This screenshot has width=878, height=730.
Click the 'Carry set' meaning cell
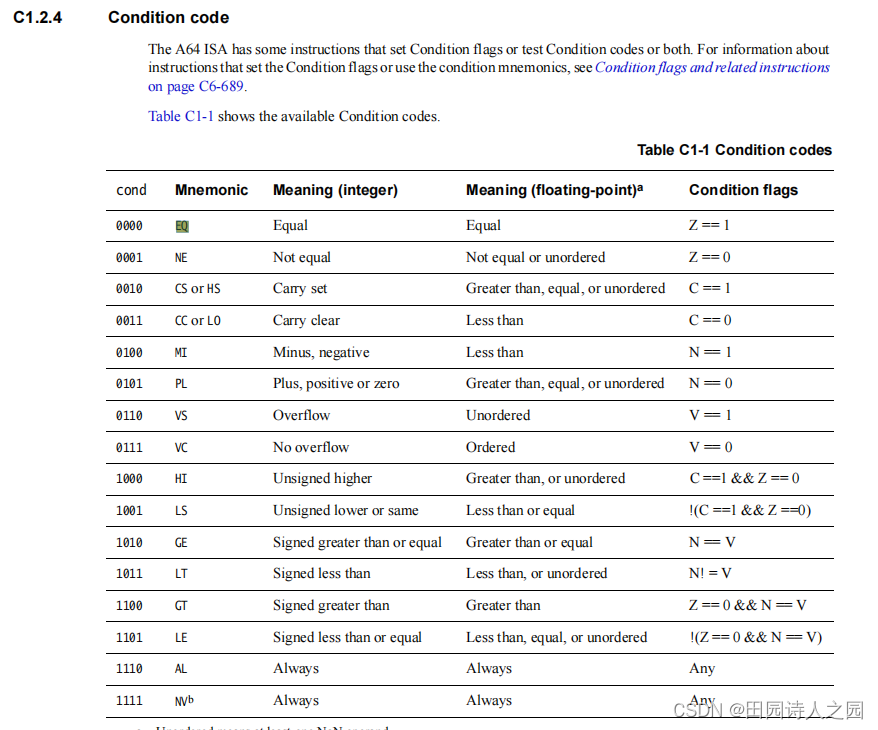click(300, 289)
